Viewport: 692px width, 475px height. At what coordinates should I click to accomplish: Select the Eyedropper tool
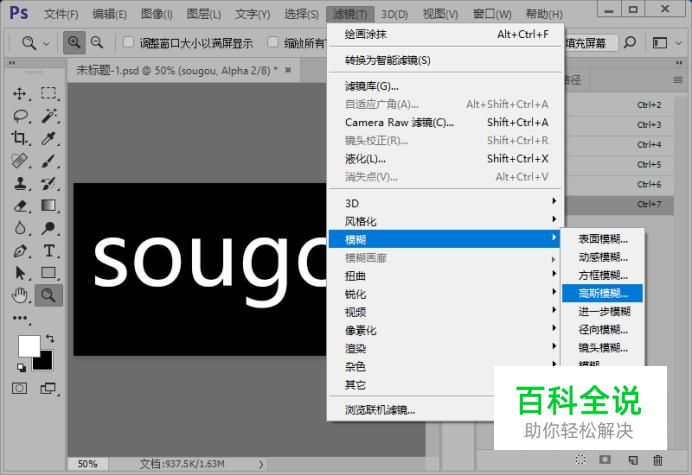click(49, 139)
